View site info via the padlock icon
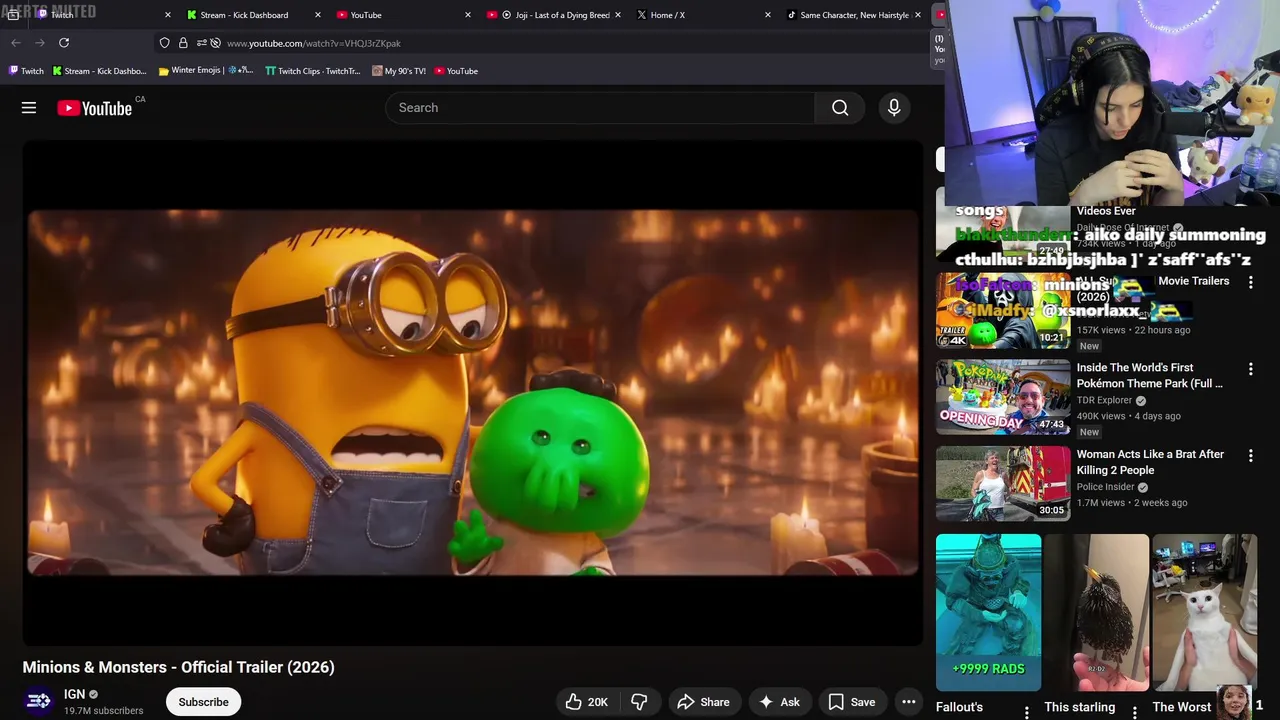 coord(183,43)
